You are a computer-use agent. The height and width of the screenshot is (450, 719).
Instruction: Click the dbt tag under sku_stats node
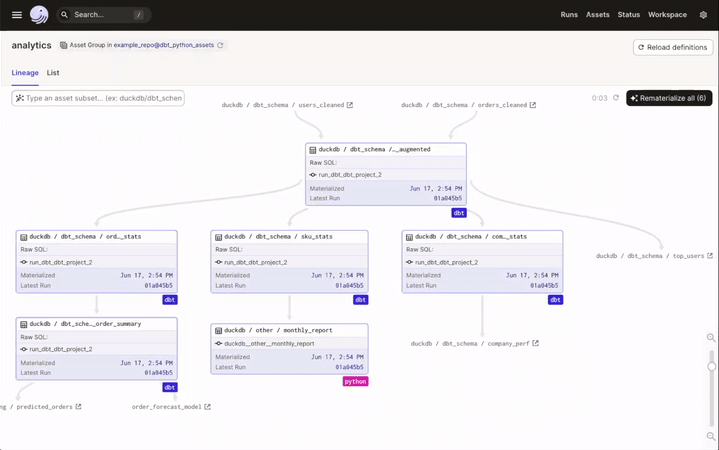pyautogui.click(x=360, y=300)
